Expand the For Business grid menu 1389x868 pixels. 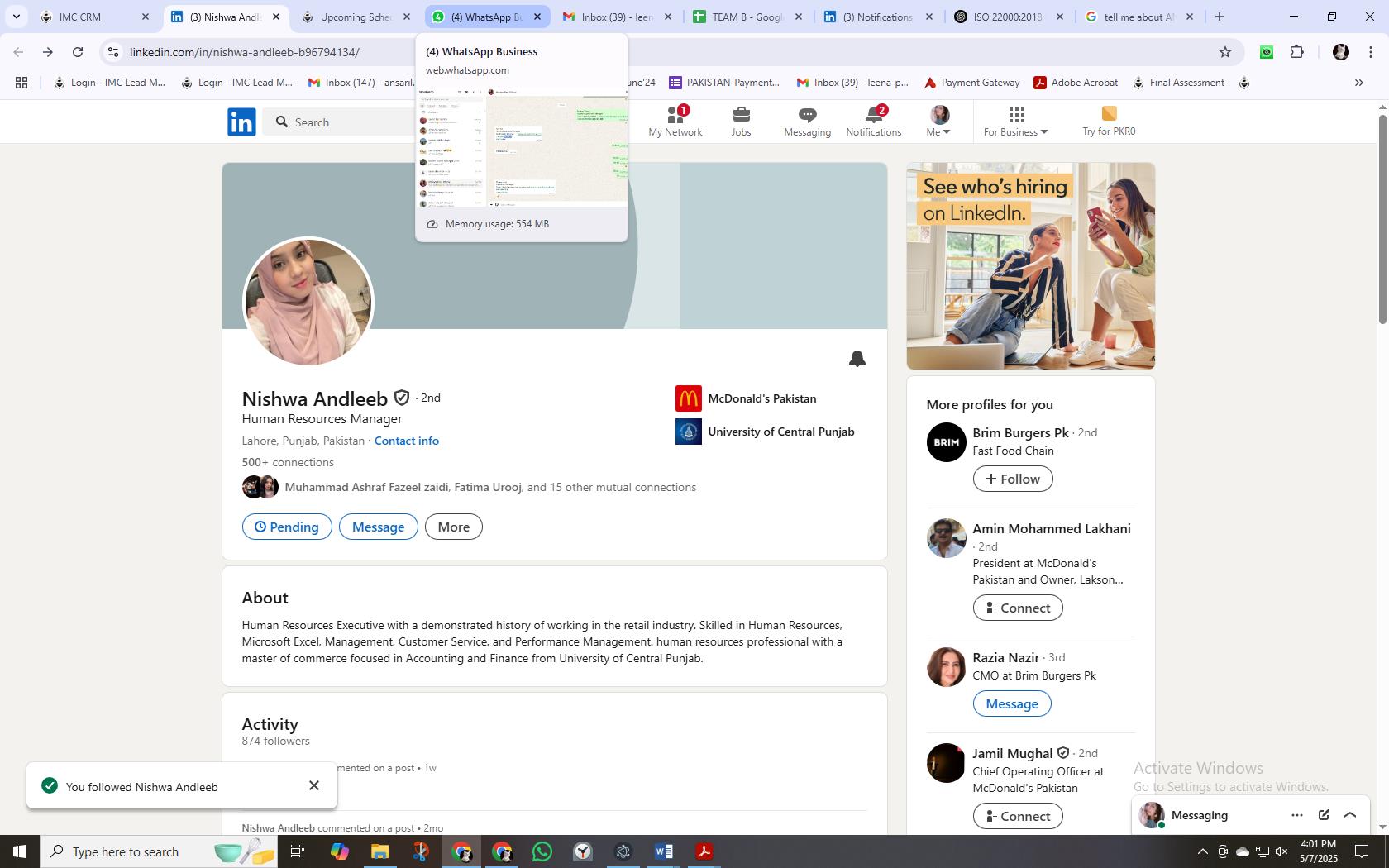coord(1015,122)
